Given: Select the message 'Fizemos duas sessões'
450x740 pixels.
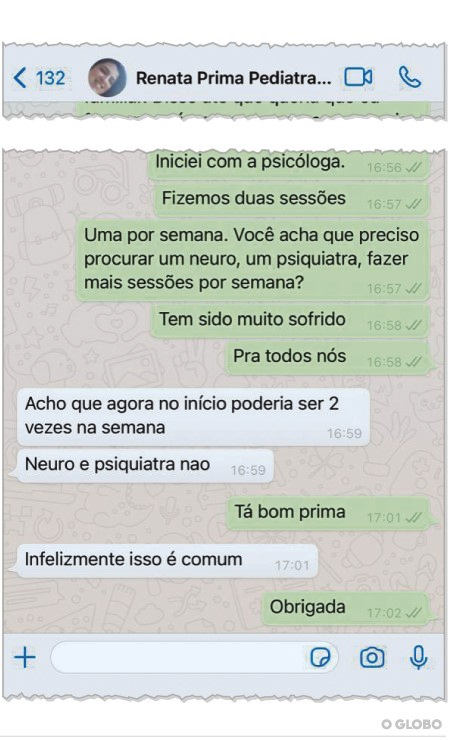Looking at the screenshot, I should tap(292, 200).
